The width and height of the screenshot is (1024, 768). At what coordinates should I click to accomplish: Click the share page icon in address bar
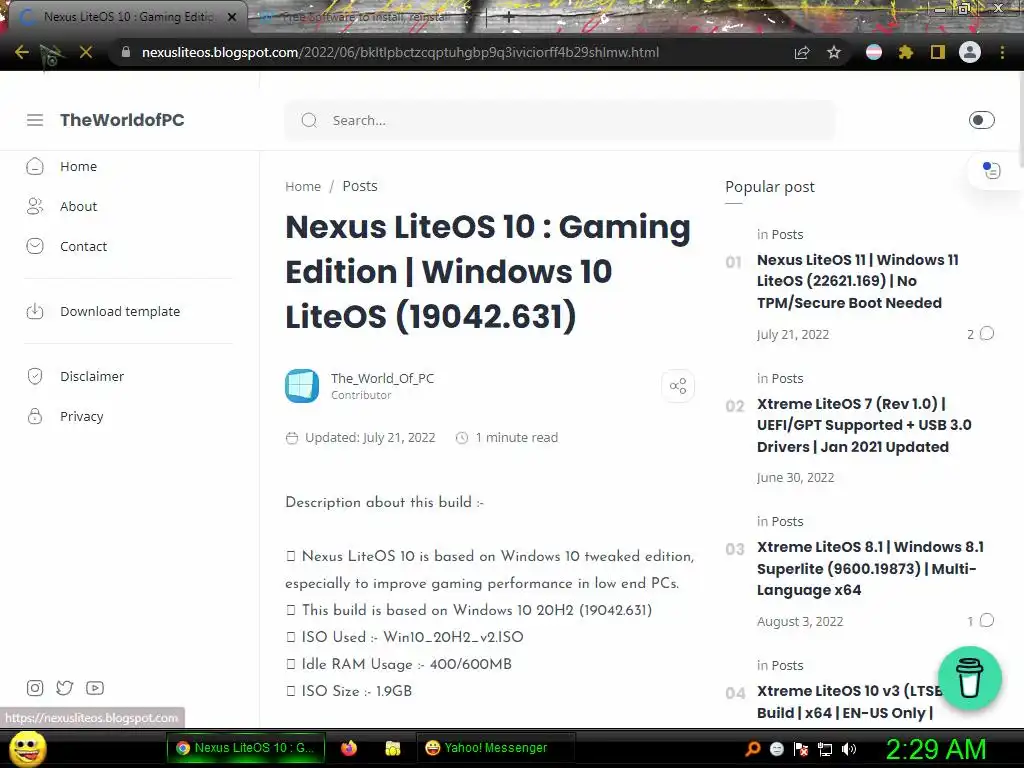802,52
